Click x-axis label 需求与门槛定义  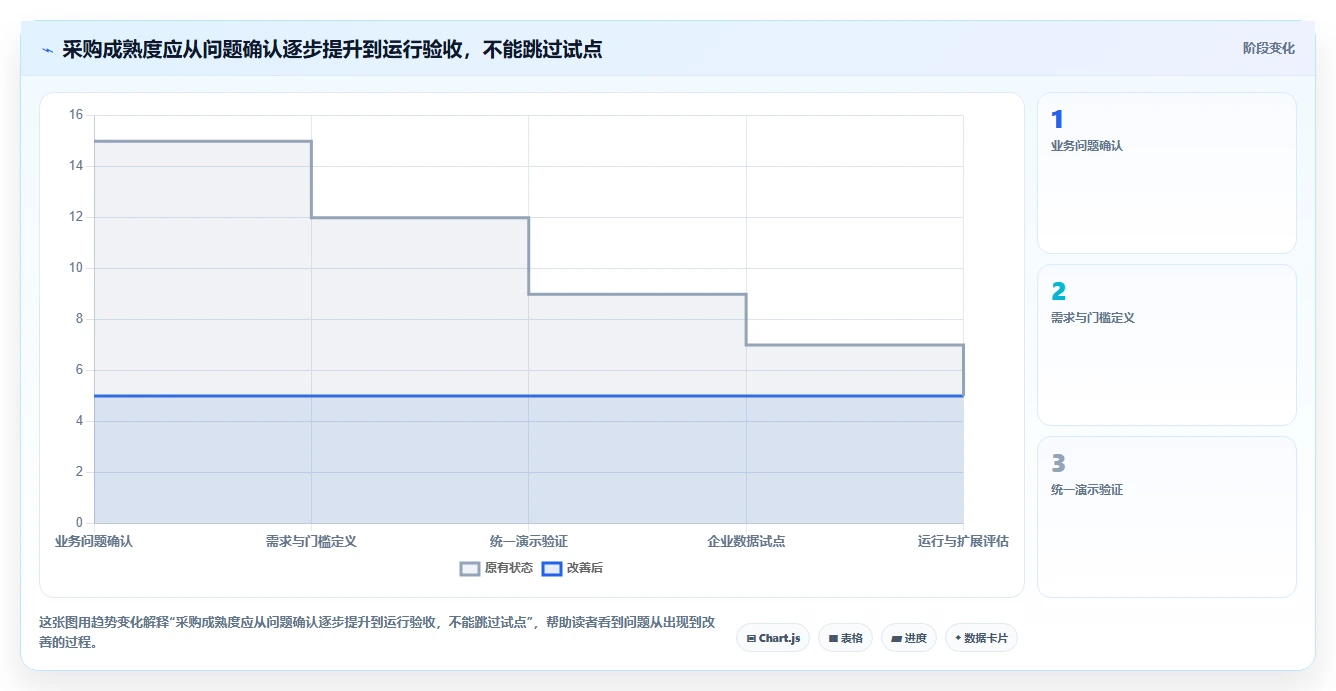[x=311, y=541]
